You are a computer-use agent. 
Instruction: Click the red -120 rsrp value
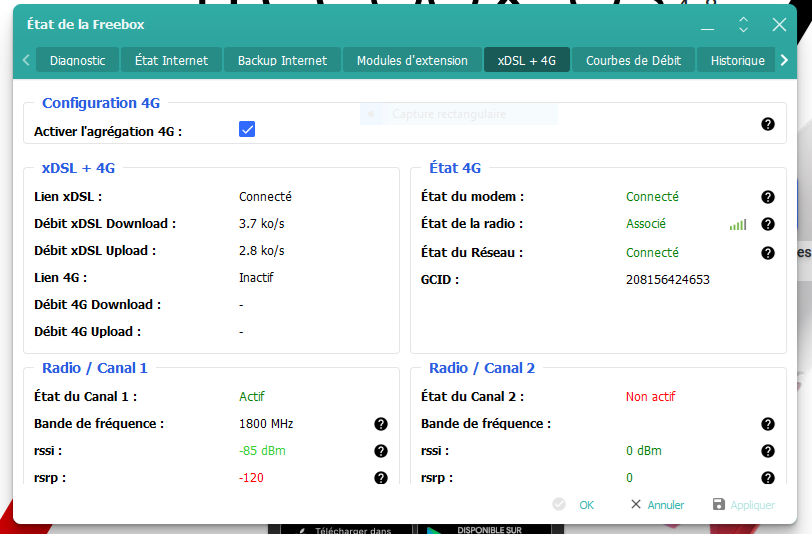(251, 478)
